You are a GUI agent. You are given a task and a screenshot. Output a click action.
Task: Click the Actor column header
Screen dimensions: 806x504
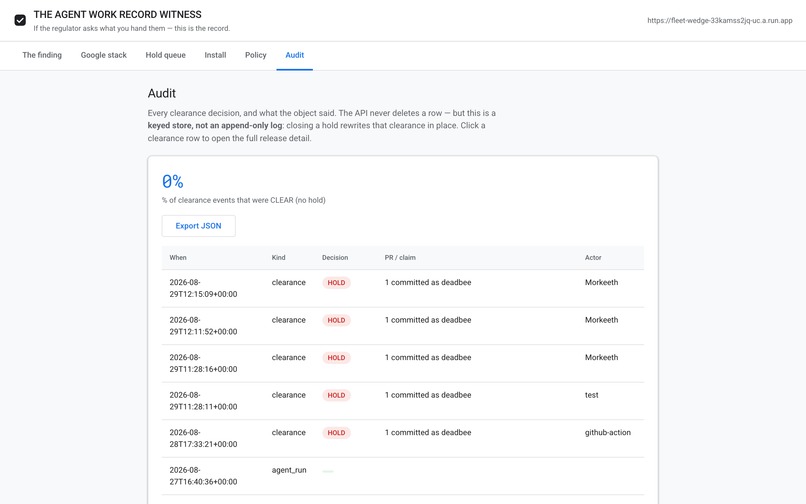point(593,258)
